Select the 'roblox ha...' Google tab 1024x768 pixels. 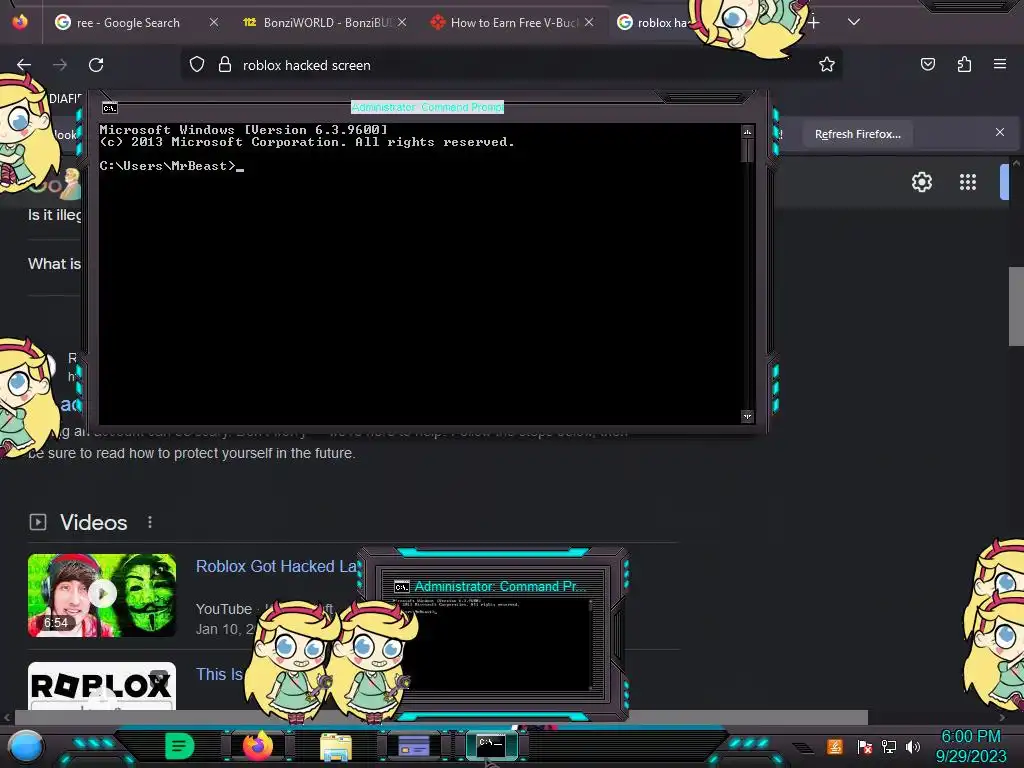(x=653, y=23)
